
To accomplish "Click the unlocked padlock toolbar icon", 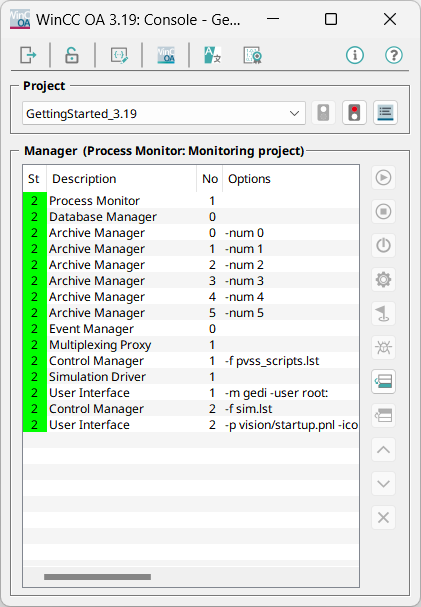I will pyautogui.click(x=72, y=55).
